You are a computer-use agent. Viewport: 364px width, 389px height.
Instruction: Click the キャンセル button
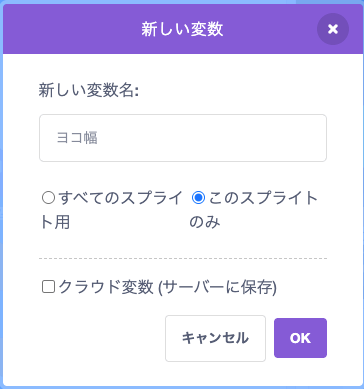(215, 338)
